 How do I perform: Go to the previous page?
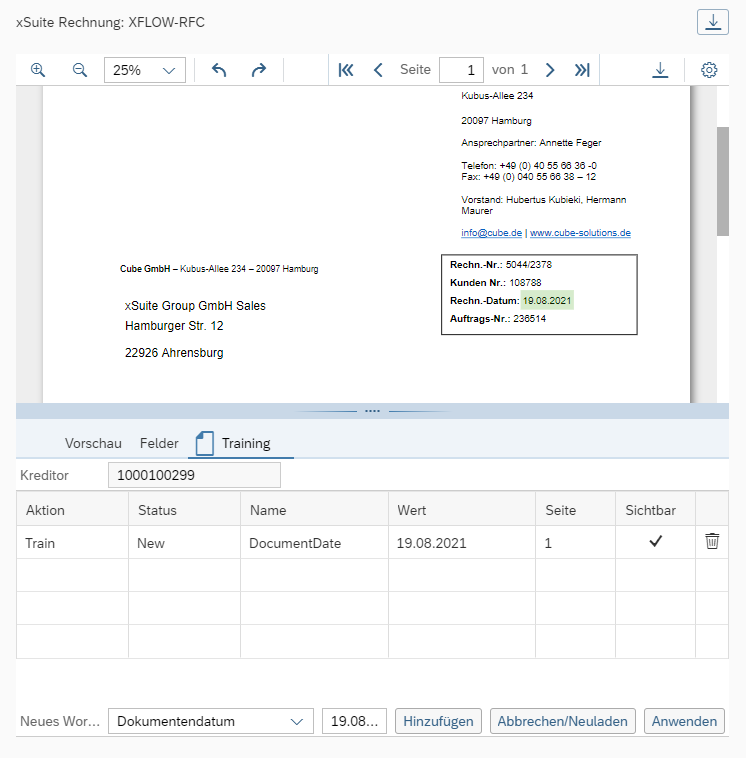pos(378,70)
